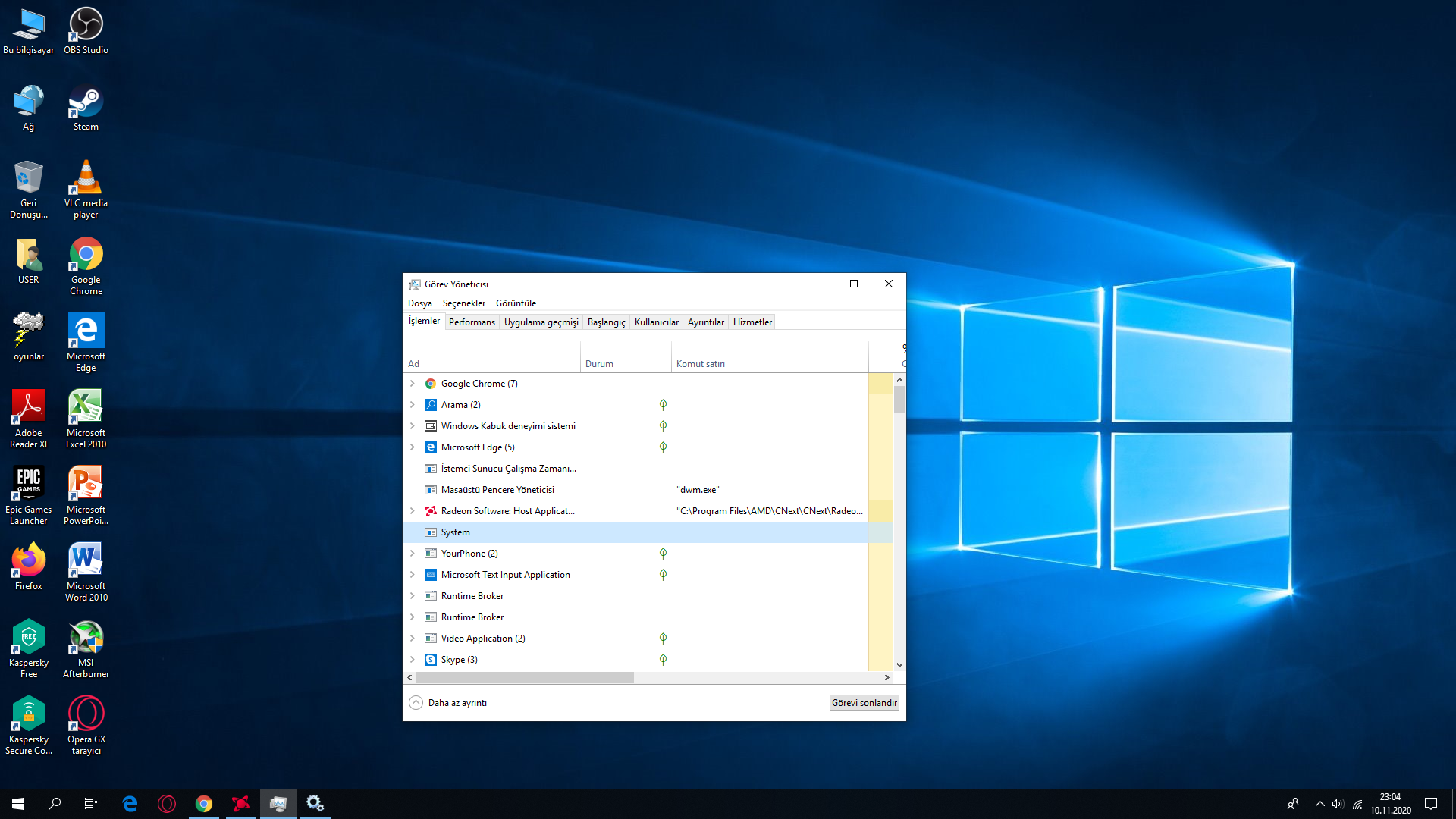Expand the Google Chrome (7) process group
The width and height of the screenshot is (1456, 819).
413,384
